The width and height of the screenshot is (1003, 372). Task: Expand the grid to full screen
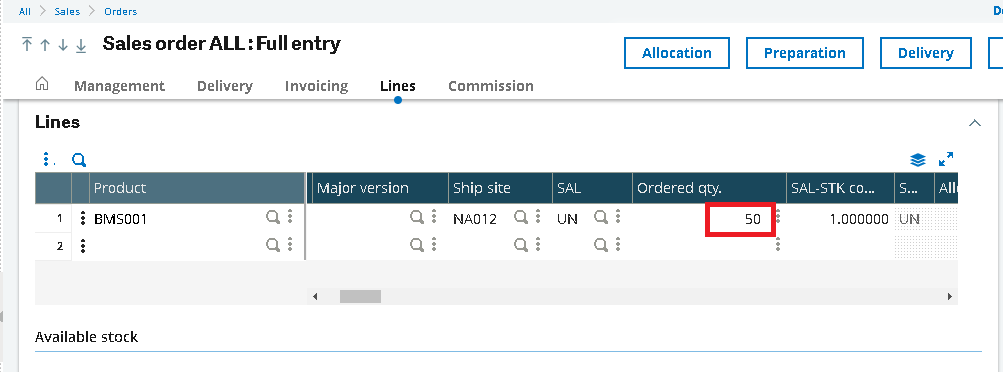coord(946,159)
